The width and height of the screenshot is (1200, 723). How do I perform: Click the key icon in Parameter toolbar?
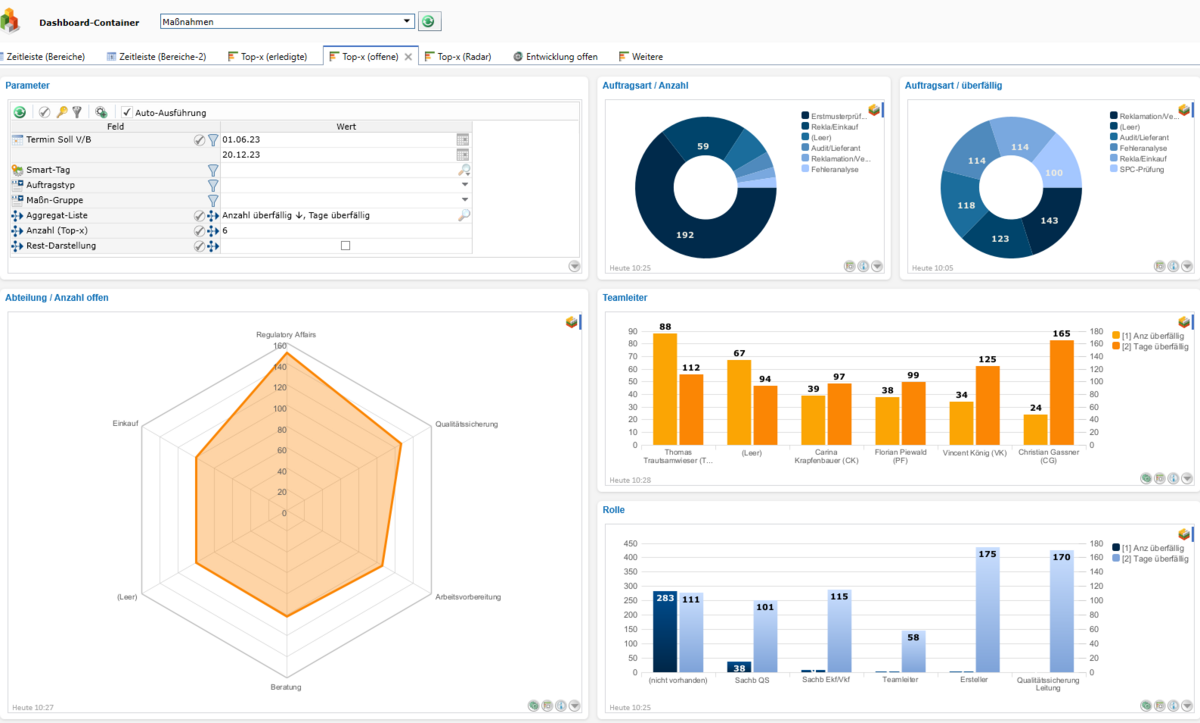pos(61,112)
